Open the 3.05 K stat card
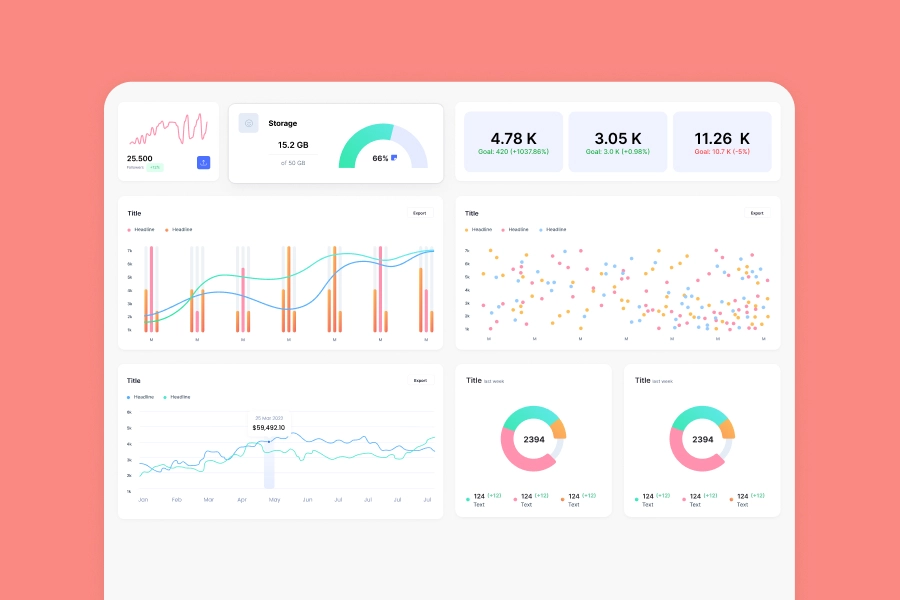Screen dimensions: 900x600 (x=618, y=142)
